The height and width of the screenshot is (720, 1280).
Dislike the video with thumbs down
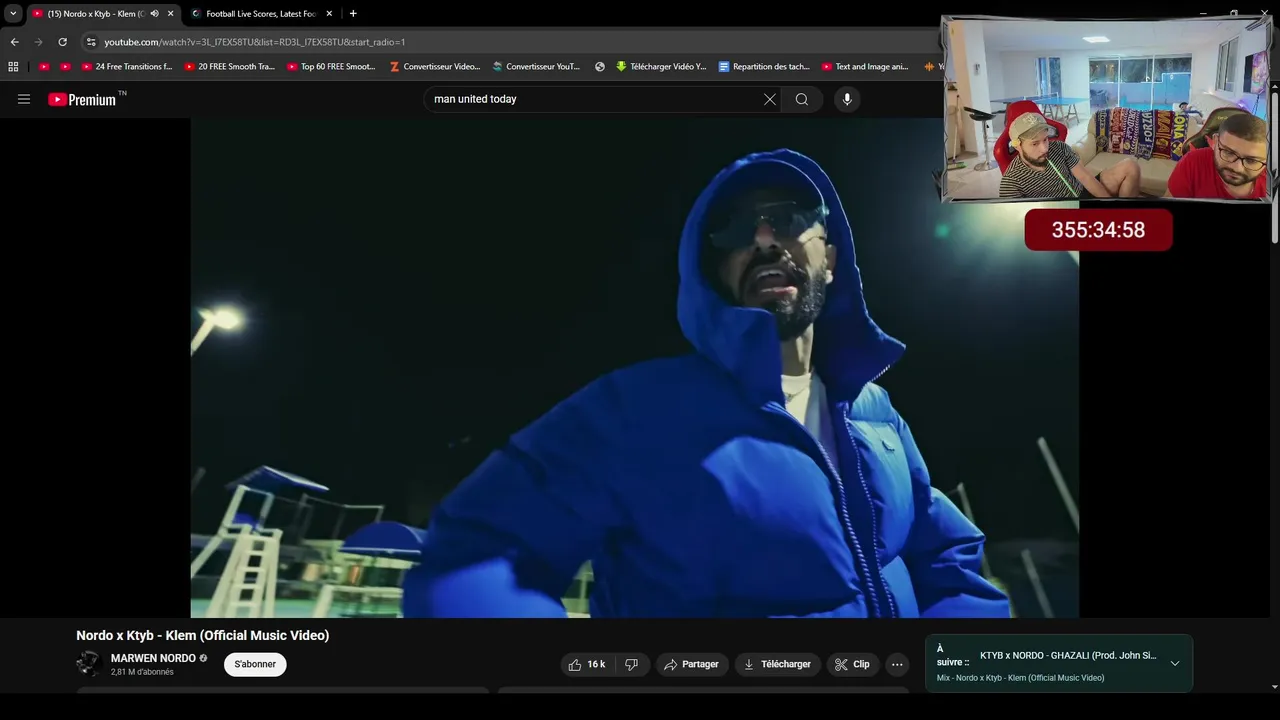(631, 664)
